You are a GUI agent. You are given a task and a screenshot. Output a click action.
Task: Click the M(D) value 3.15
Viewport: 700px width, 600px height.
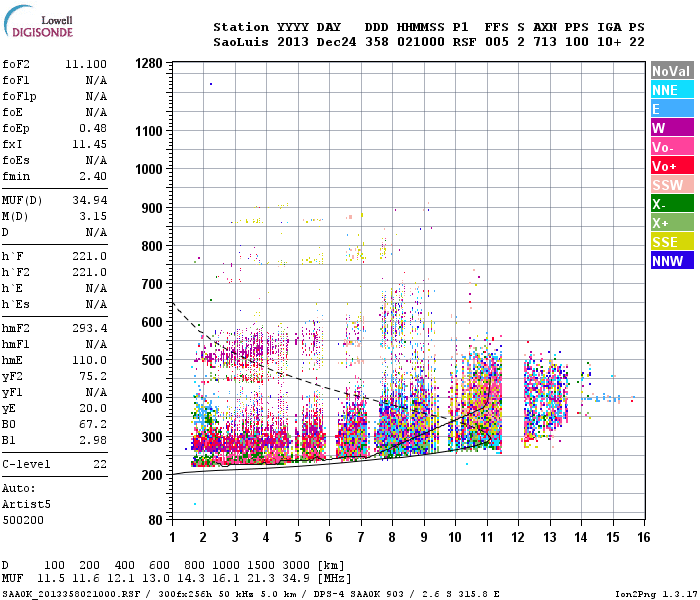point(93,217)
